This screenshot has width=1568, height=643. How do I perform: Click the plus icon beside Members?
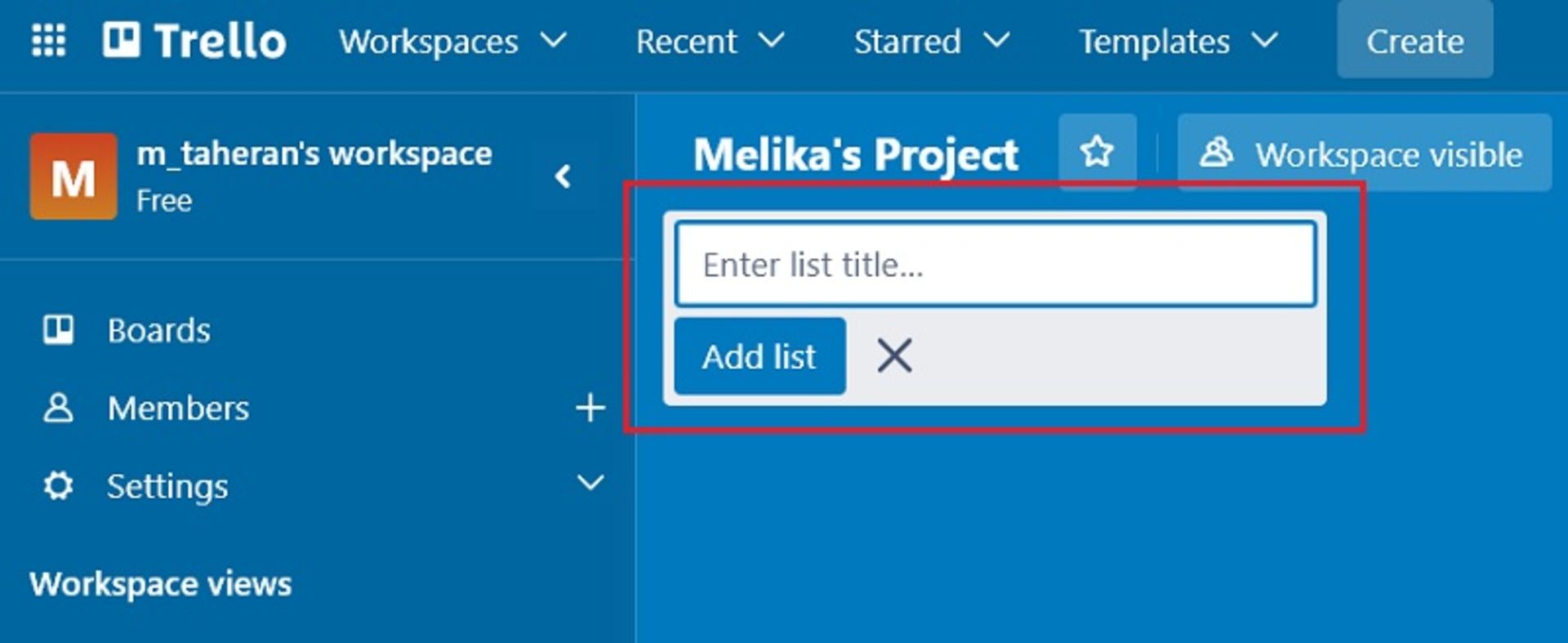pyautogui.click(x=590, y=408)
